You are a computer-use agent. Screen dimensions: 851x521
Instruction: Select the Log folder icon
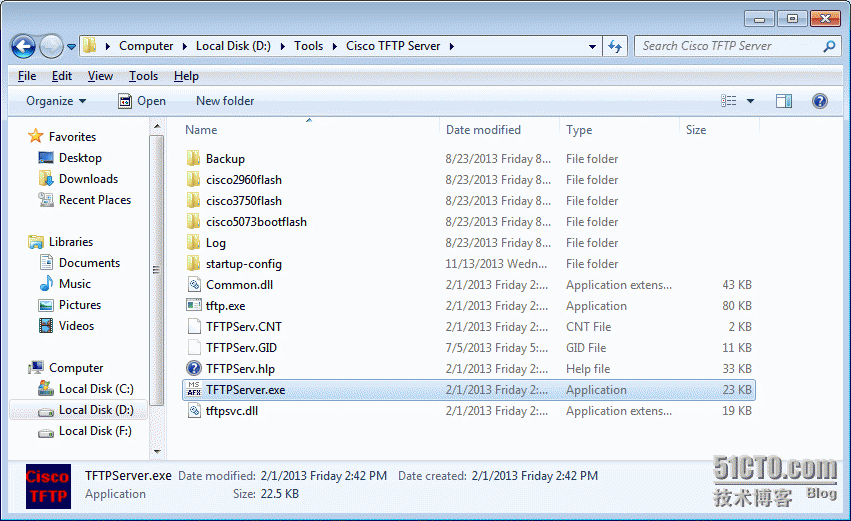(193, 243)
